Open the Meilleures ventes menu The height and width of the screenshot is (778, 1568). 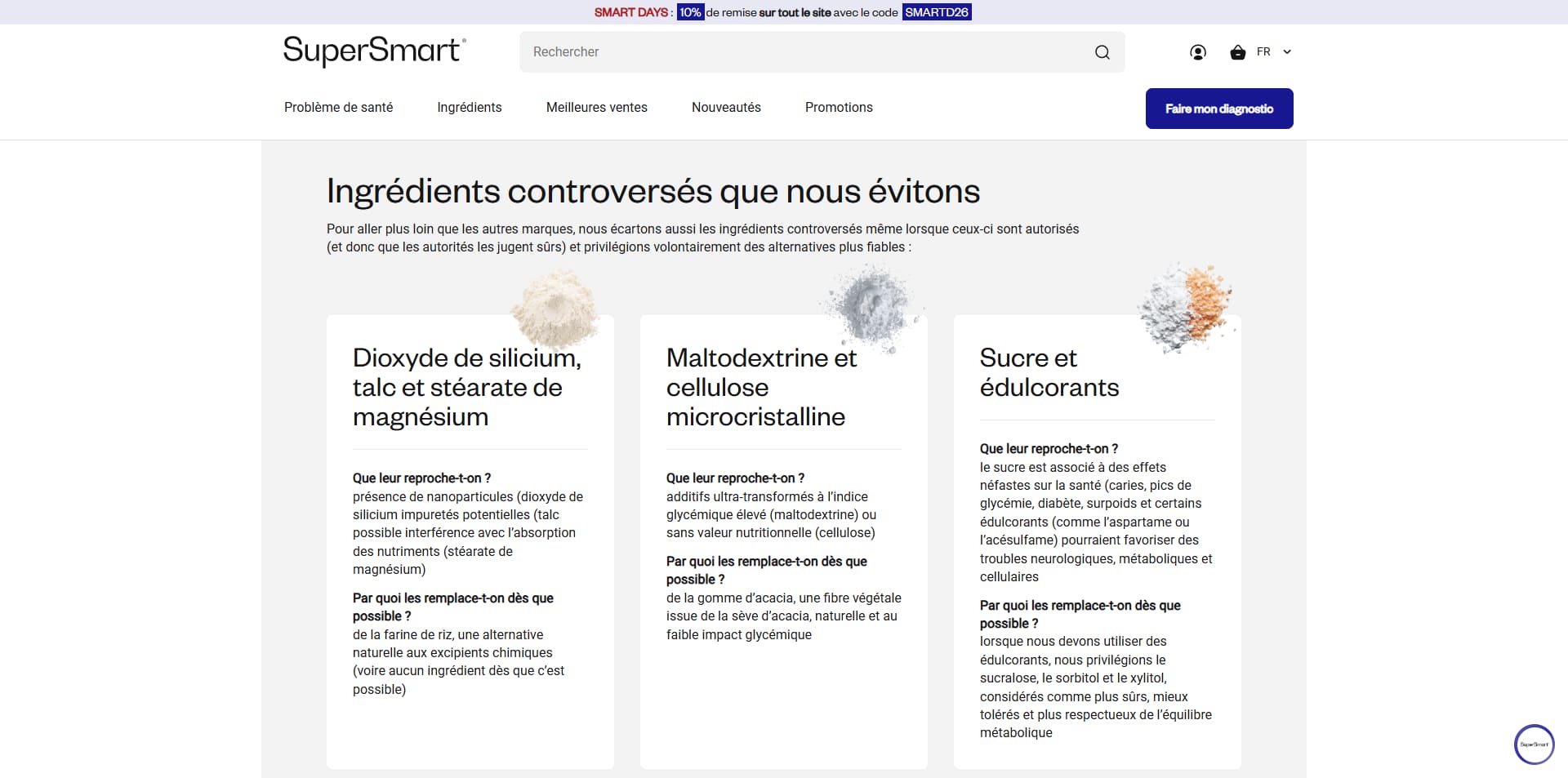[597, 107]
